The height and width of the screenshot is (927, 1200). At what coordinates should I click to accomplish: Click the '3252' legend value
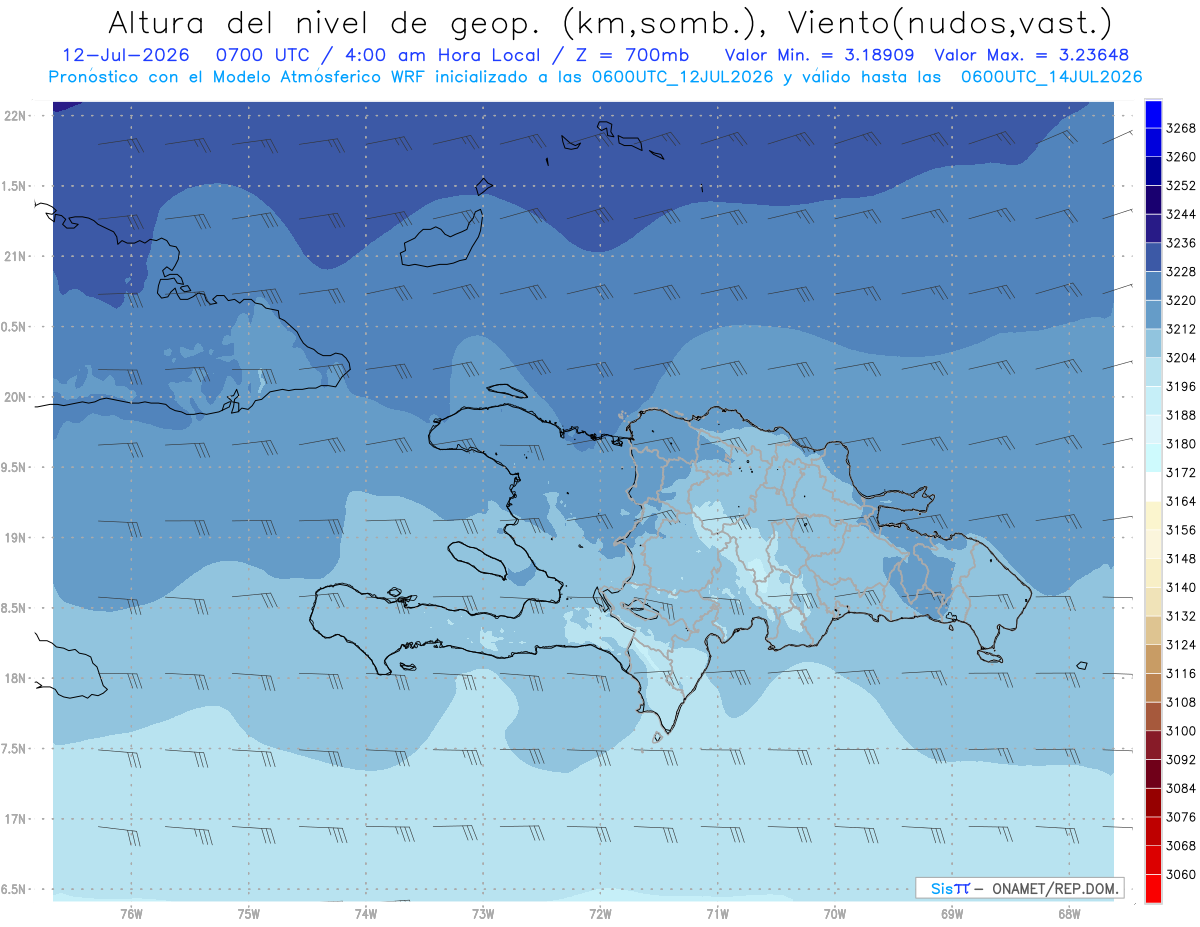click(1181, 185)
